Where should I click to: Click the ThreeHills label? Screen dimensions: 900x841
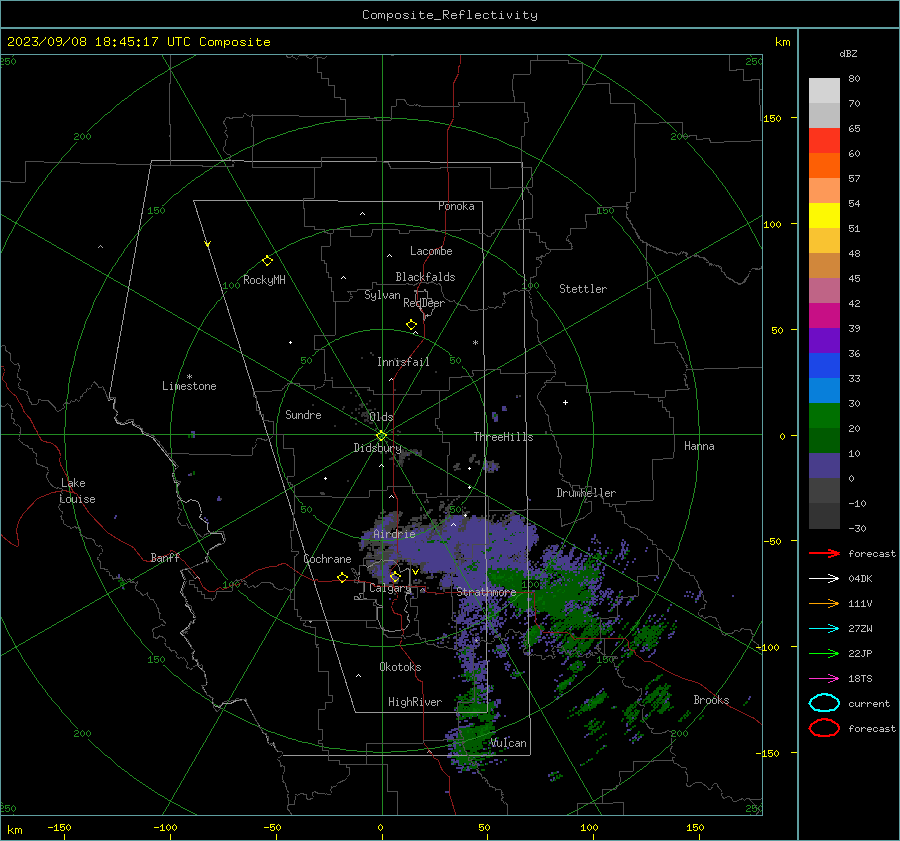pos(503,437)
